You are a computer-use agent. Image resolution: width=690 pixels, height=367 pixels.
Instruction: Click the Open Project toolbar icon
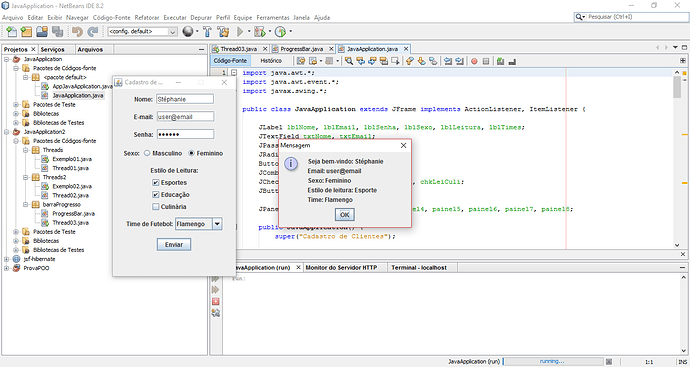tap(42, 31)
